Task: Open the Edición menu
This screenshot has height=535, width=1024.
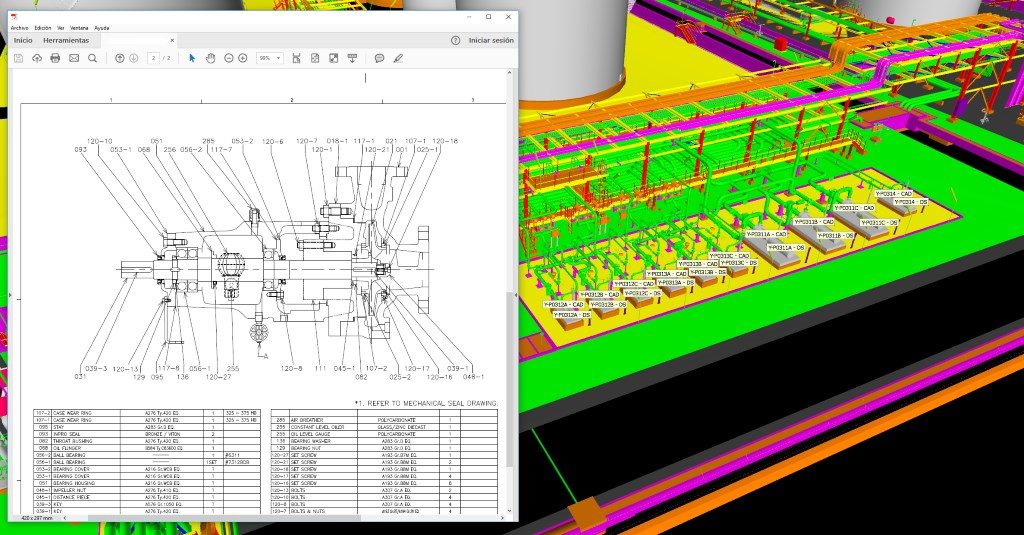Action: click(x=42, y=28)
